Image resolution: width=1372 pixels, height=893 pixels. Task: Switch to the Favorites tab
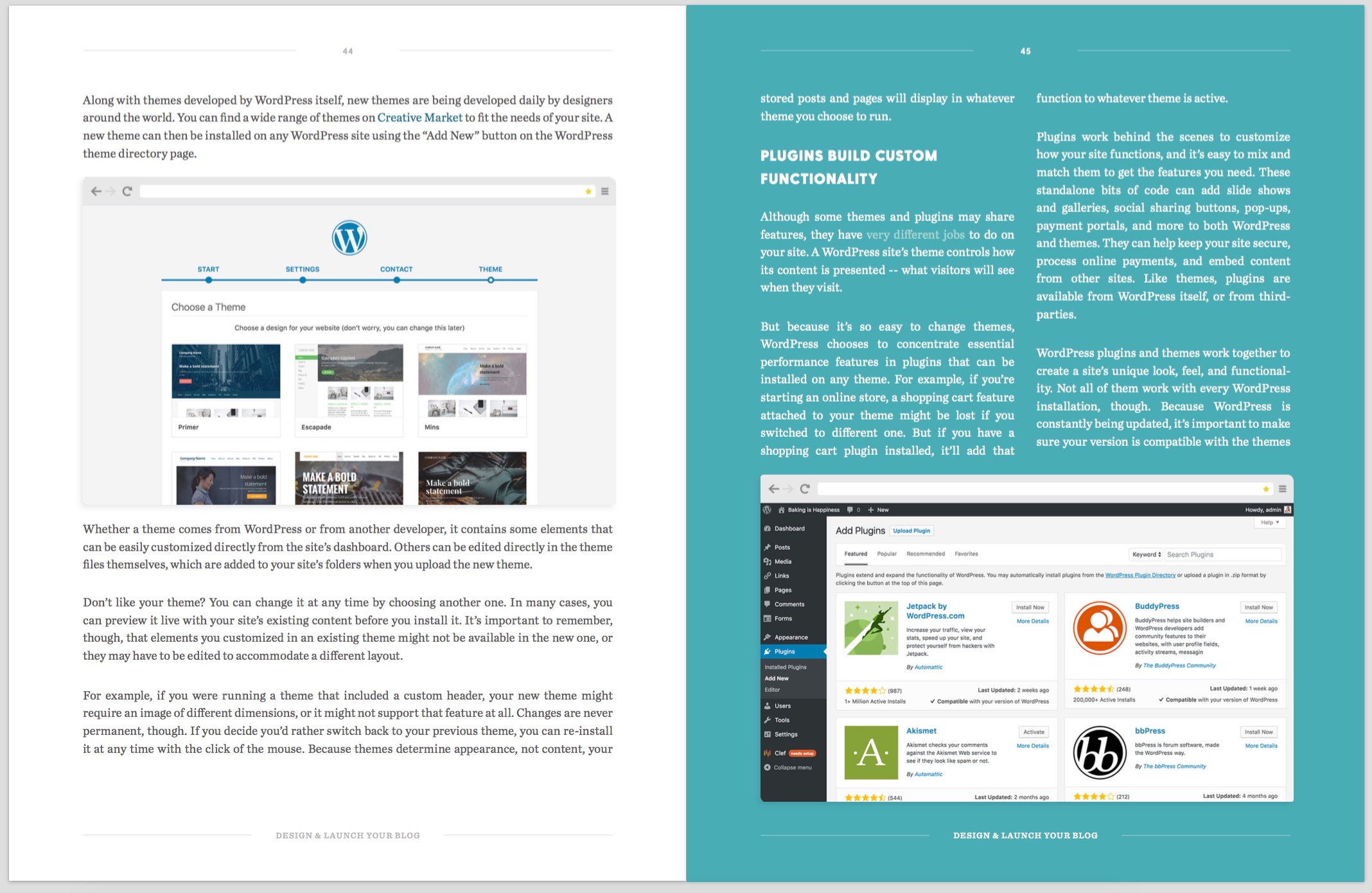966,554
